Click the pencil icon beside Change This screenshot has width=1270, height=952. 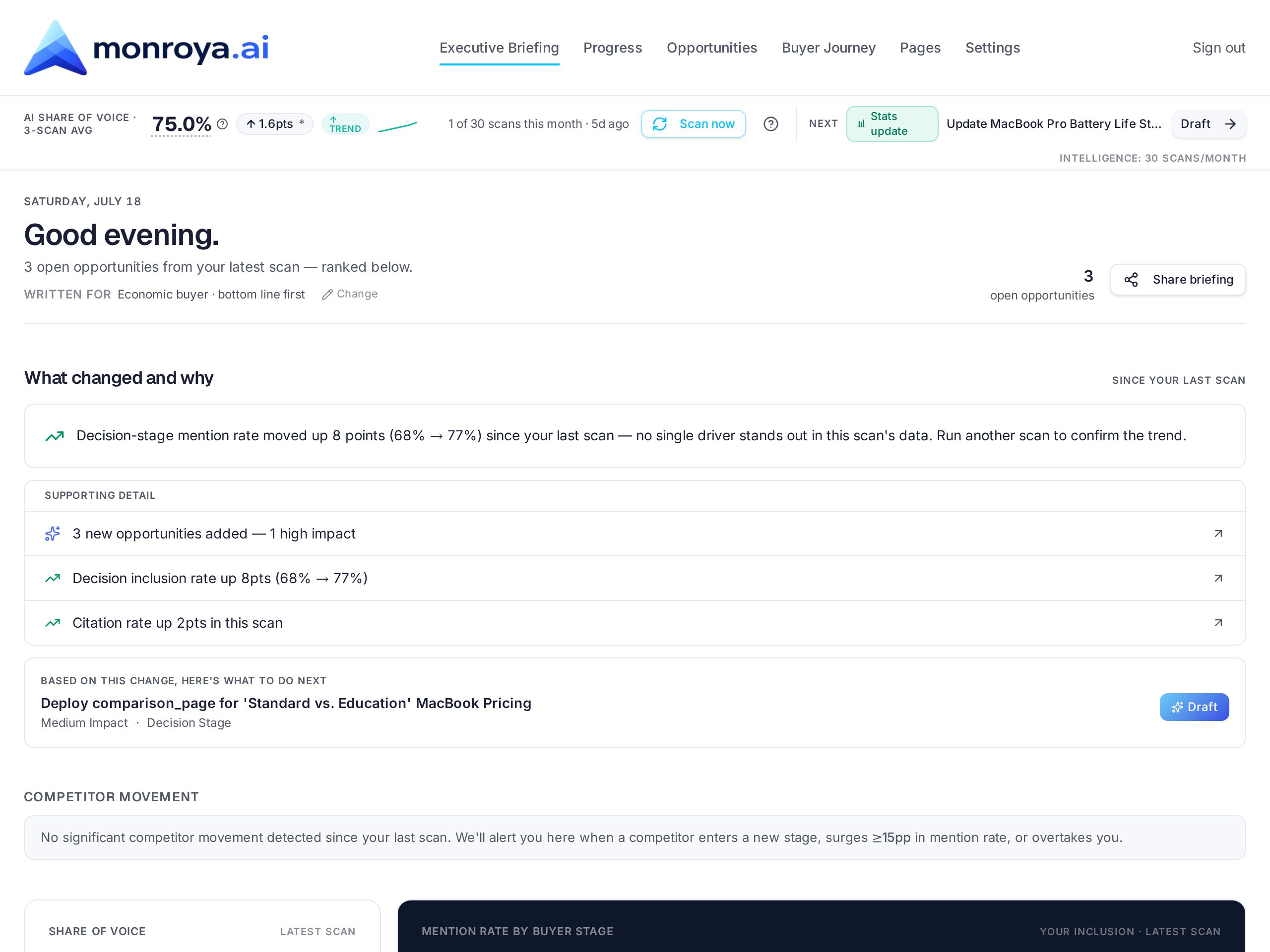[327, 295]
